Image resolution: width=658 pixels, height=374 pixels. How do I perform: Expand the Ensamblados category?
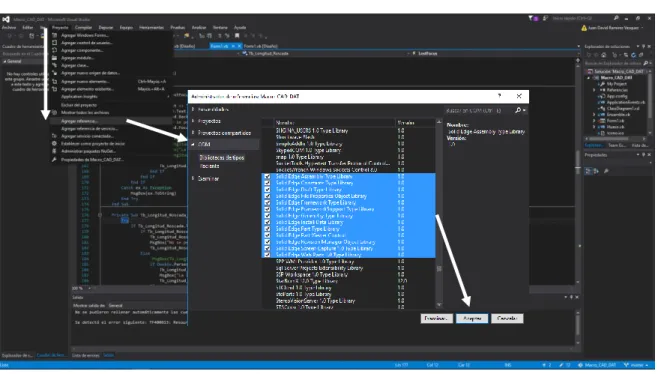tap(193, 109)
